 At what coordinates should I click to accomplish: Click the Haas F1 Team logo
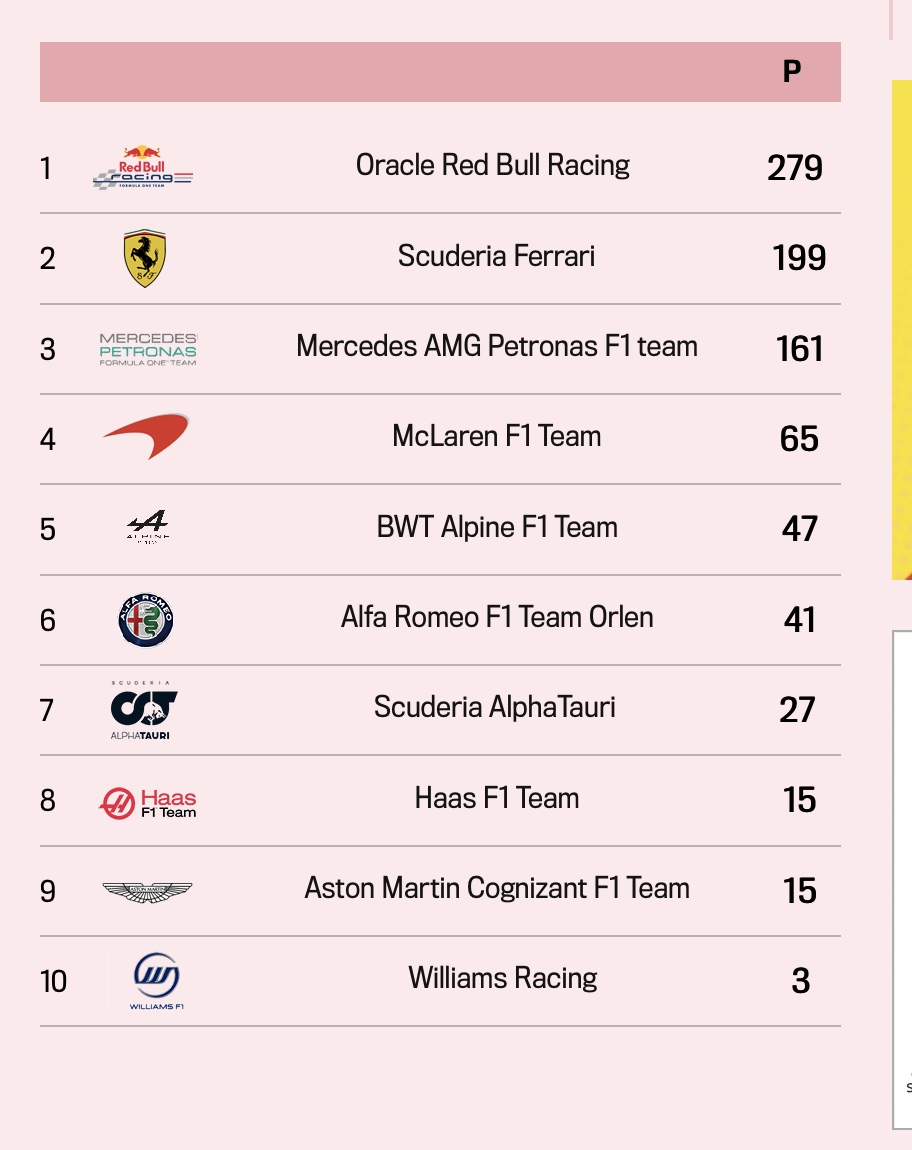pyautogui.click(x=147, y=803)
